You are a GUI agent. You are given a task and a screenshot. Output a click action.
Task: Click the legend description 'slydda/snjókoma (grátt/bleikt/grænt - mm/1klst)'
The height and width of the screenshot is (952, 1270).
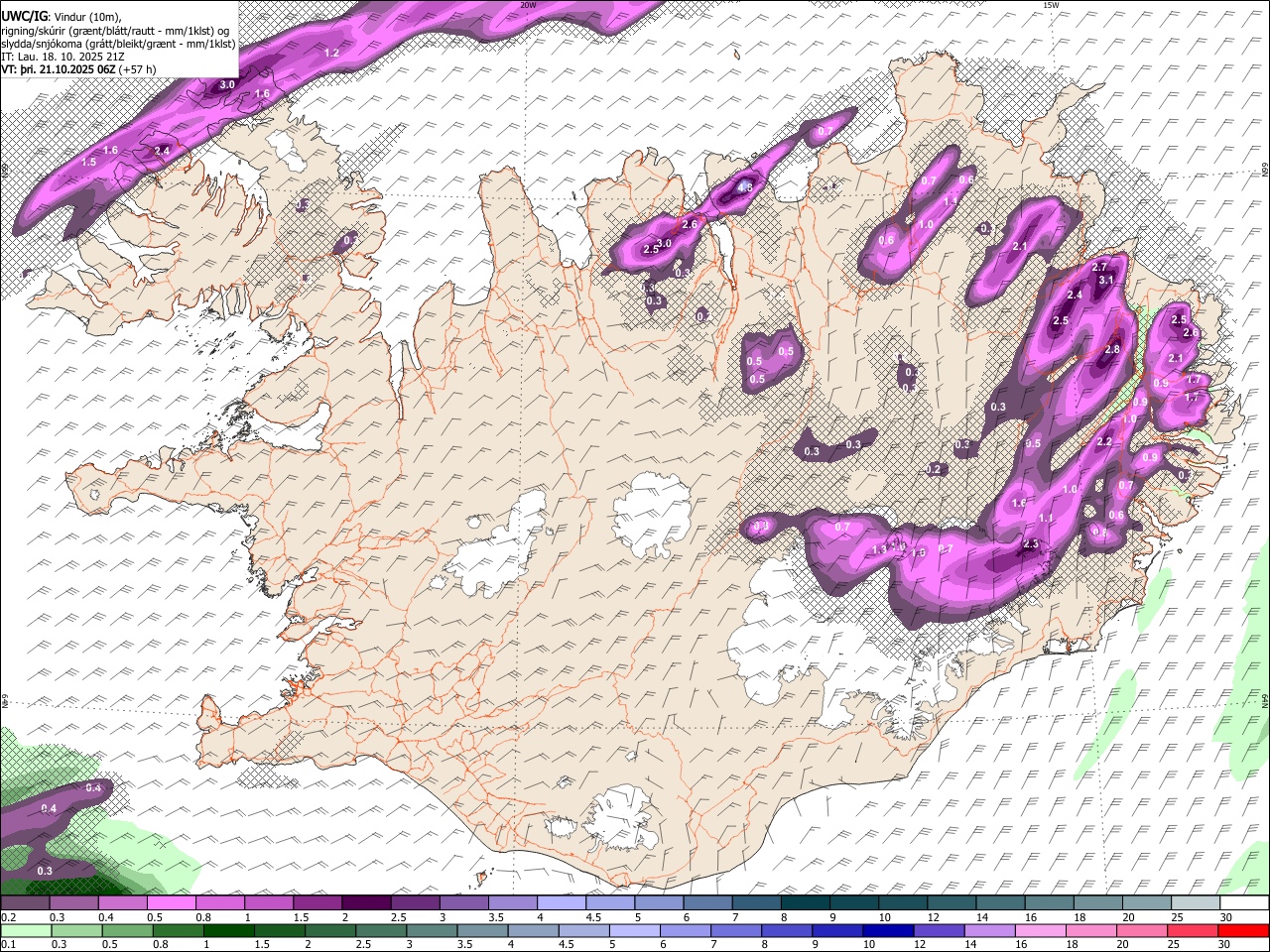coord(118,44)
